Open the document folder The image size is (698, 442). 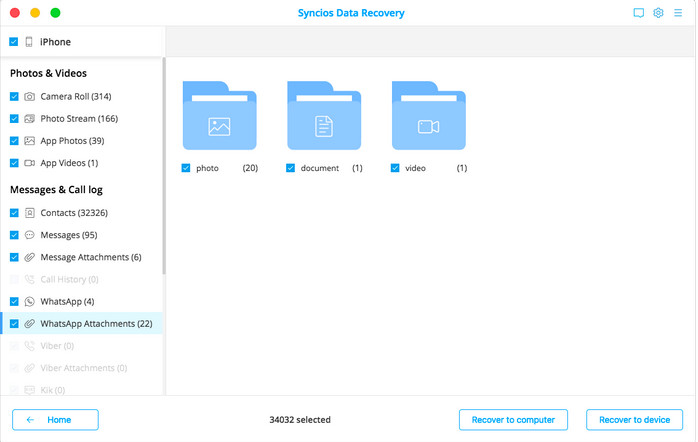pyautogui.click(x=324, y=116)
